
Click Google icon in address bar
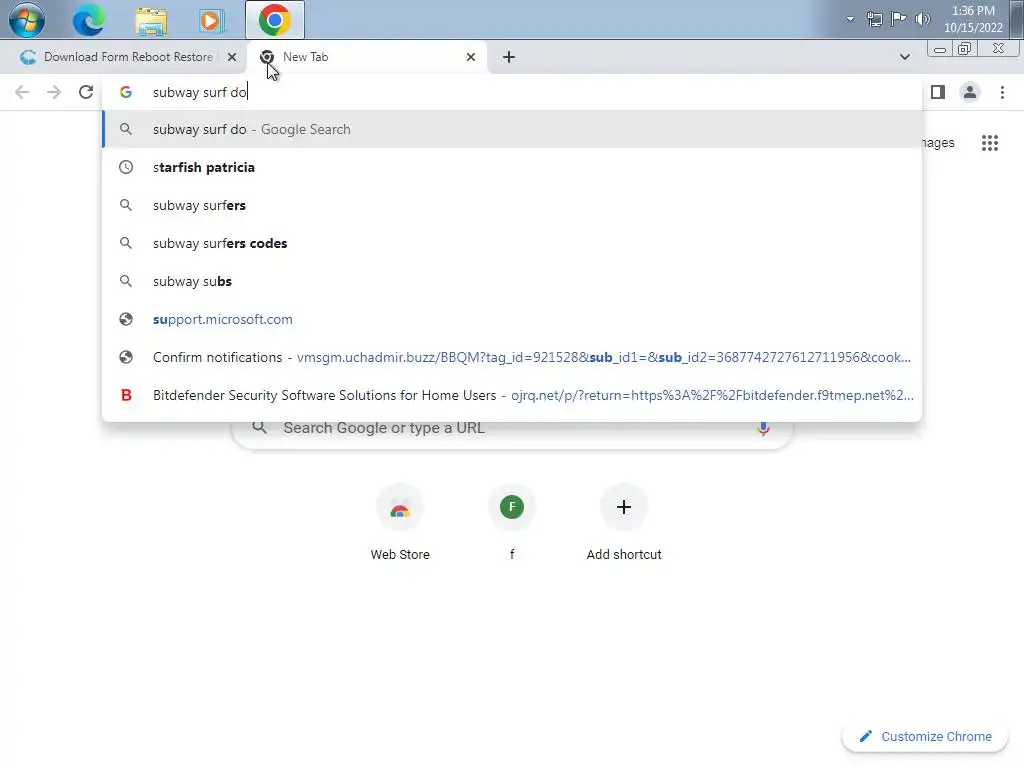126,92
